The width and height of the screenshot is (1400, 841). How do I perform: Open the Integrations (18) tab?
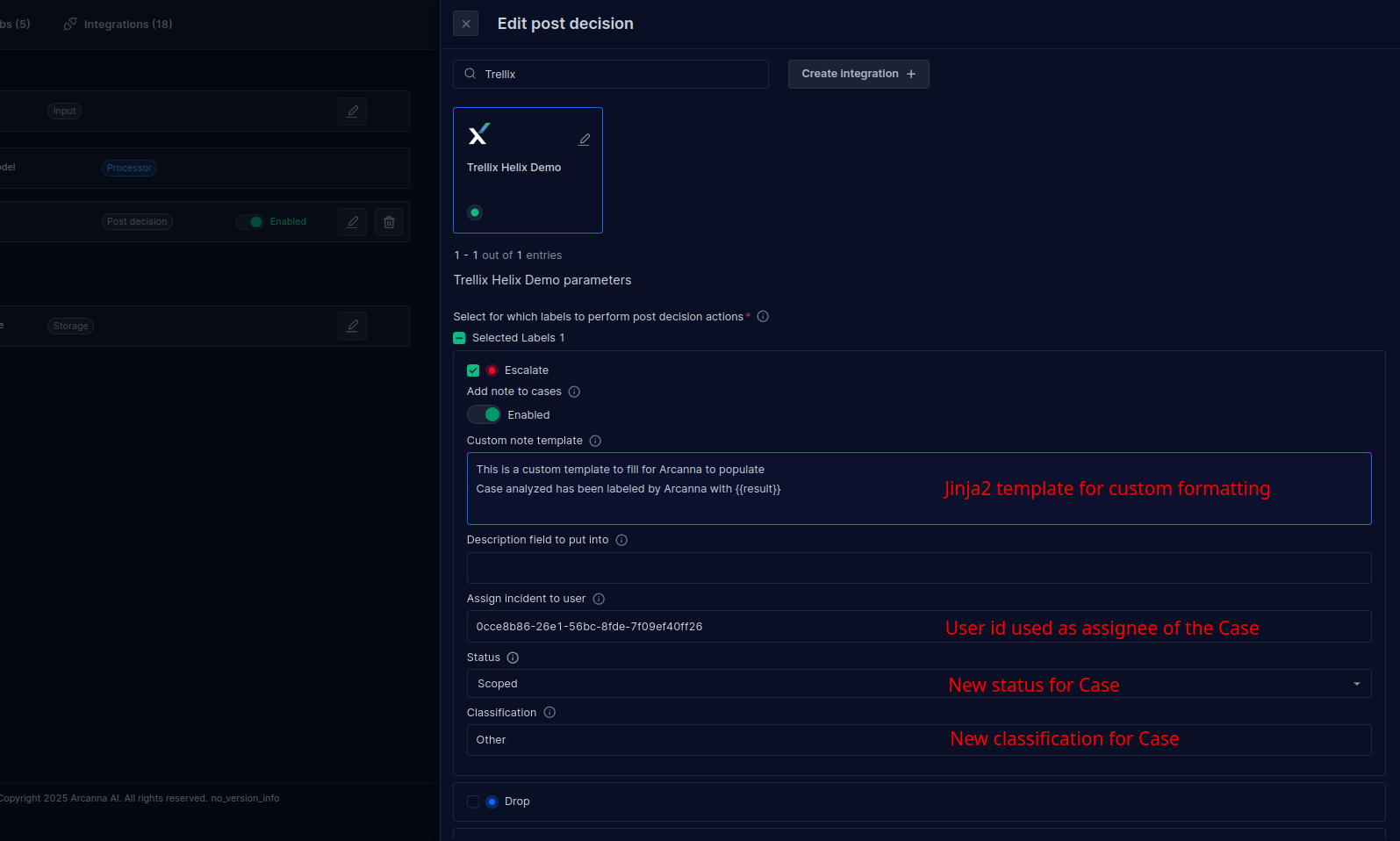point(118,24)
